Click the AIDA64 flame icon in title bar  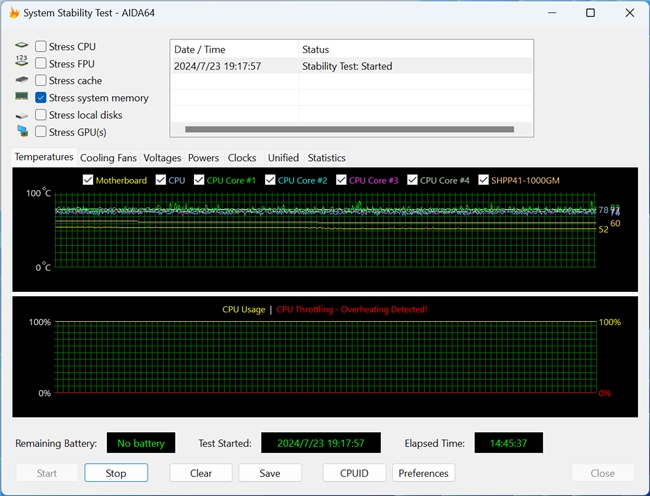coord(14,13)
